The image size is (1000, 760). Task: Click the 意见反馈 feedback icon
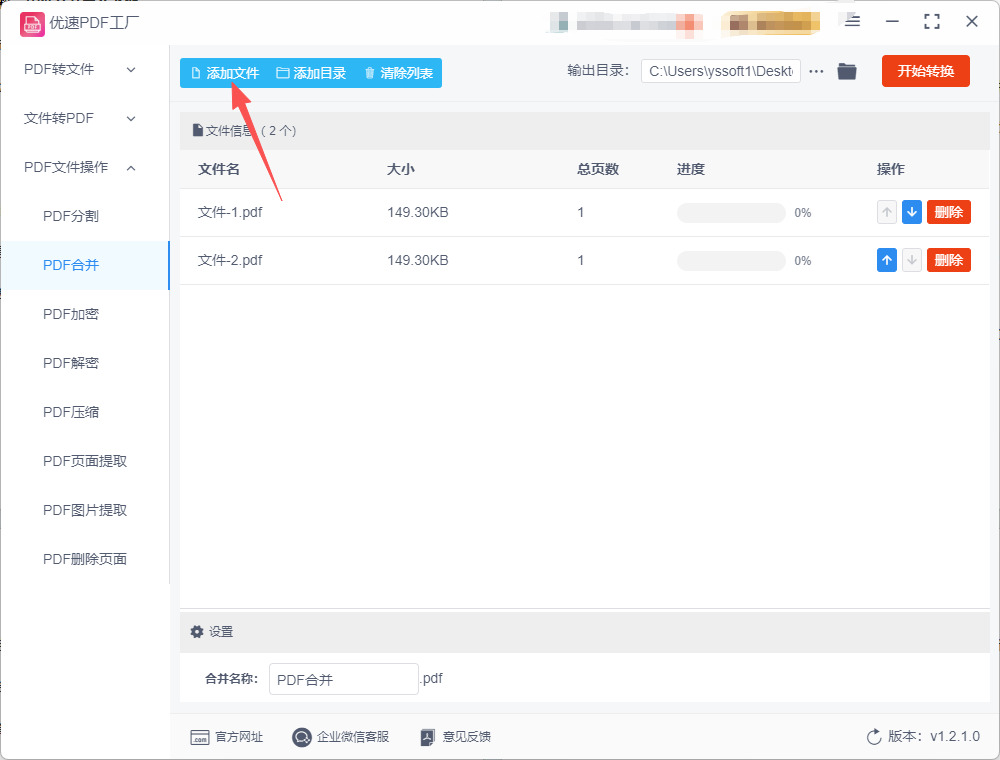(x=428, y=738)
